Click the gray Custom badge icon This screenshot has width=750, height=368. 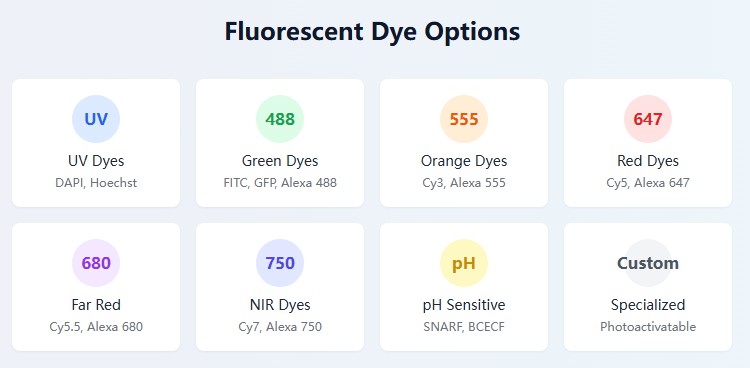pyautogui.click(x=648, y=263)
